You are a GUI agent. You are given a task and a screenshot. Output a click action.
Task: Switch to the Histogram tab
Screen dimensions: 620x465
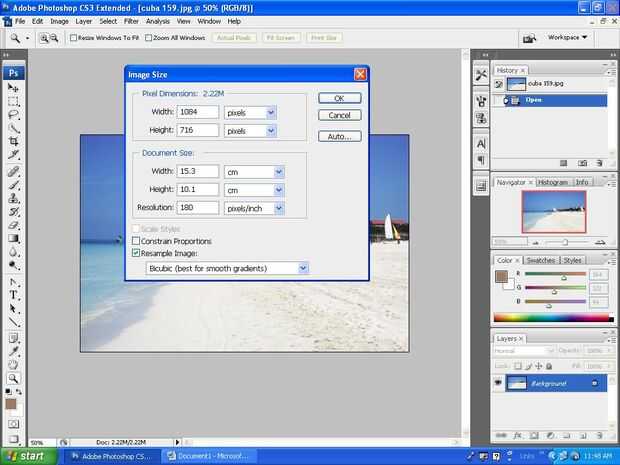[553, 182]
